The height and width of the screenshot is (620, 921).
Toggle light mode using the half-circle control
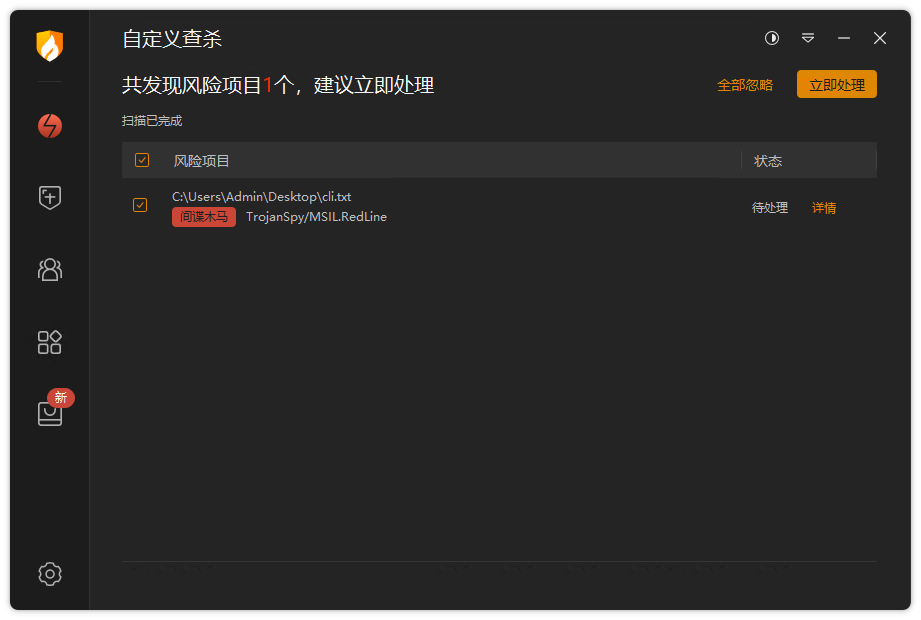(771, 38)
